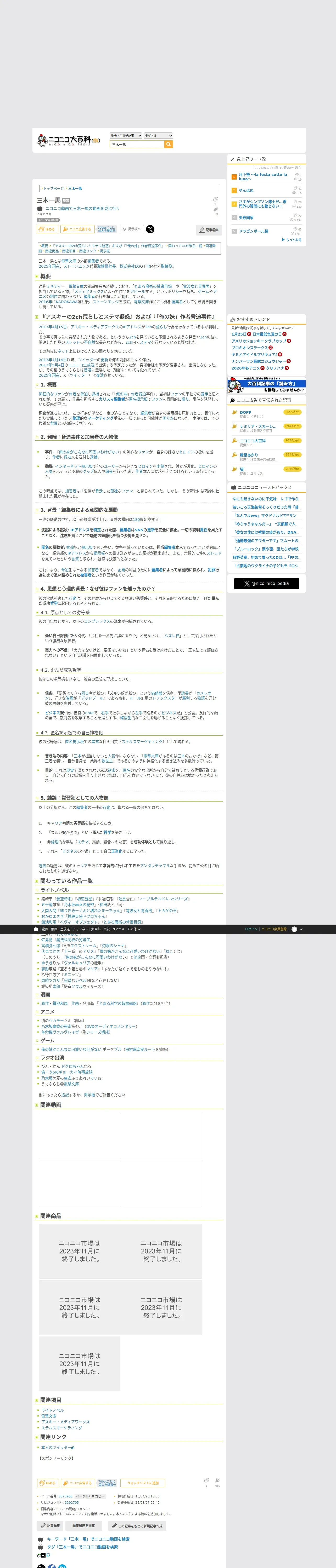
Task: Select 静画 in the dark navigation bar
Action: (x=54, y=930)
